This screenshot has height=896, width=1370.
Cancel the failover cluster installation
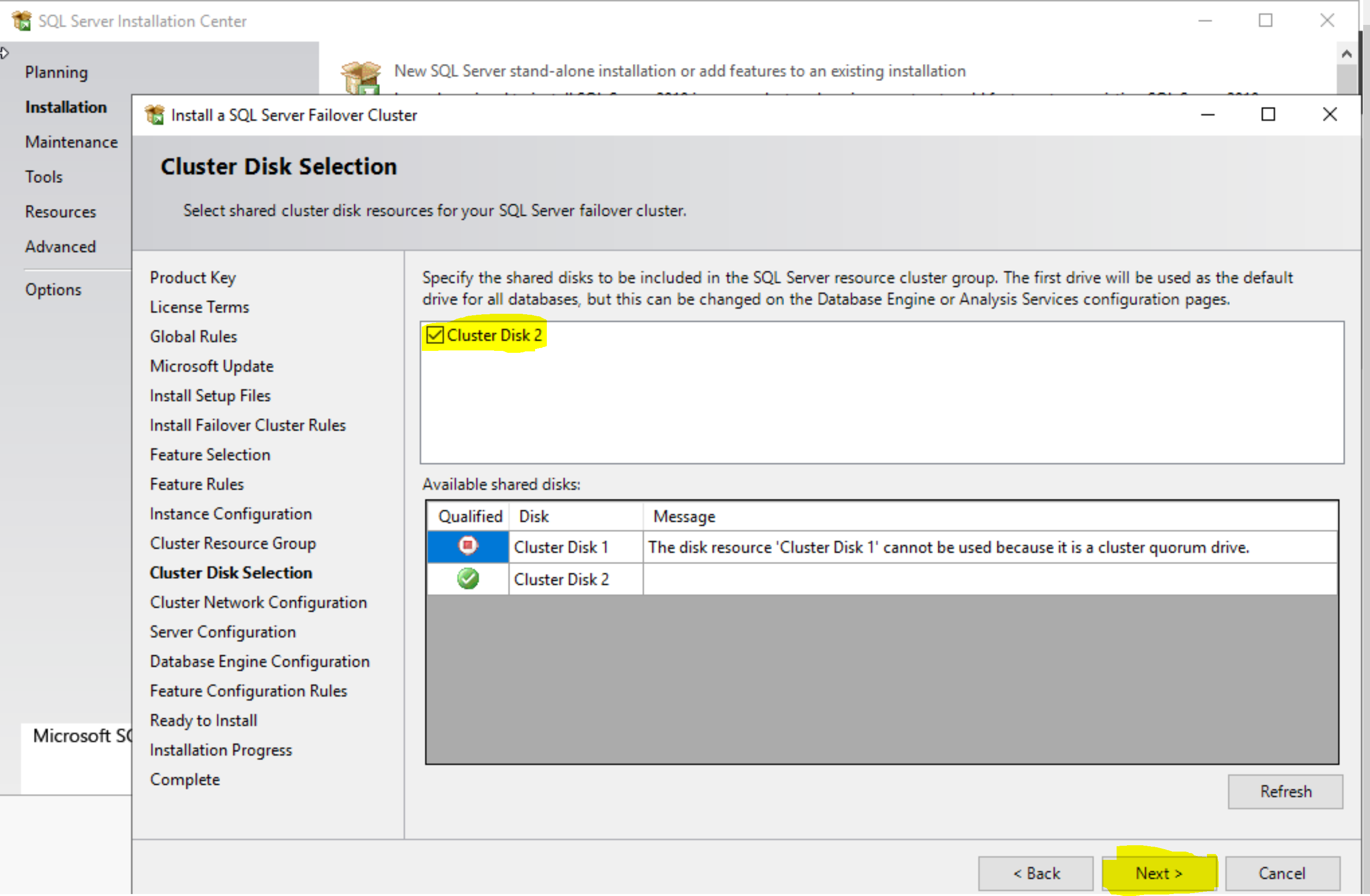coord(1282,873)
